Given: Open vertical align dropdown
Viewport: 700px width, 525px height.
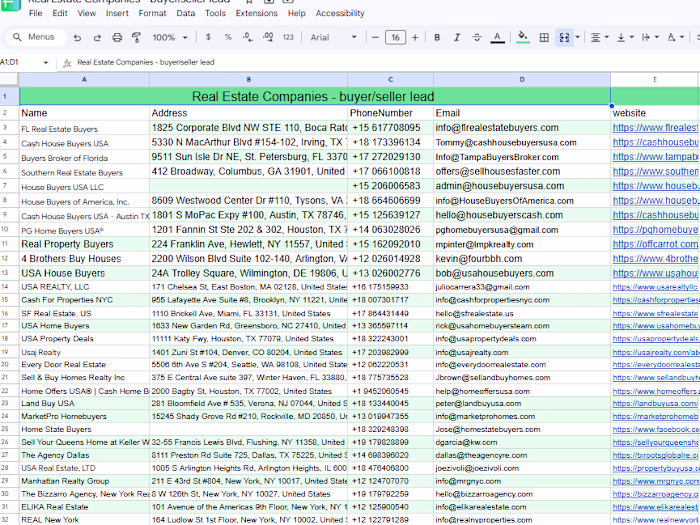Looking at the screenshot, I should coord(625,38).
